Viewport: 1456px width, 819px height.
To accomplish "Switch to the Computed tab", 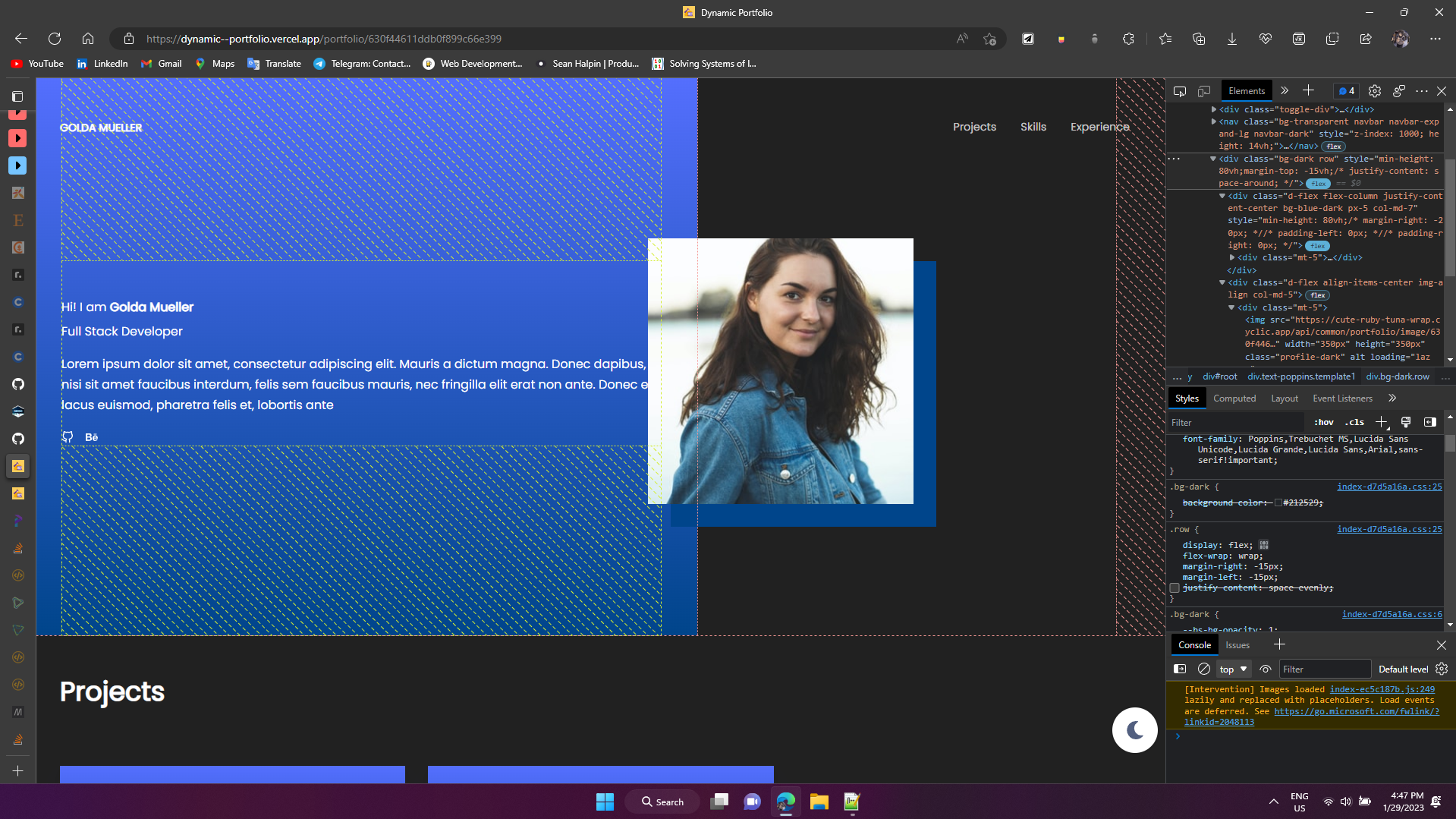I will tap(1234, 398).
